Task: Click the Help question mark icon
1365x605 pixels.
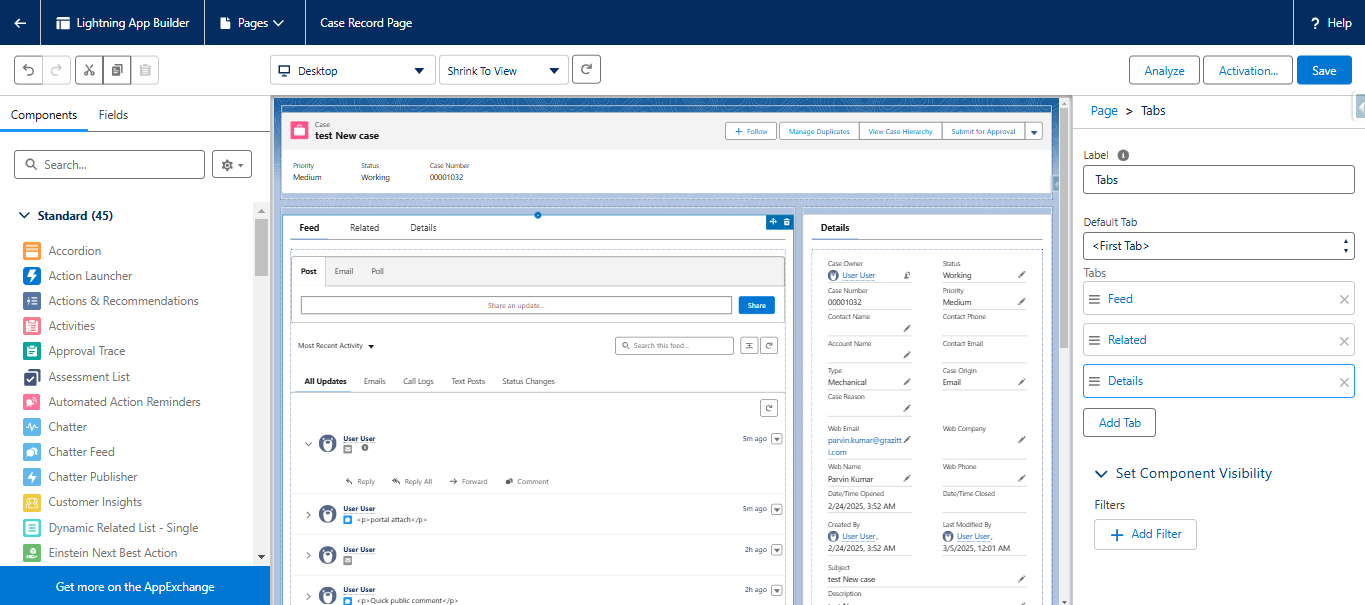Action: pos(1314,23)
